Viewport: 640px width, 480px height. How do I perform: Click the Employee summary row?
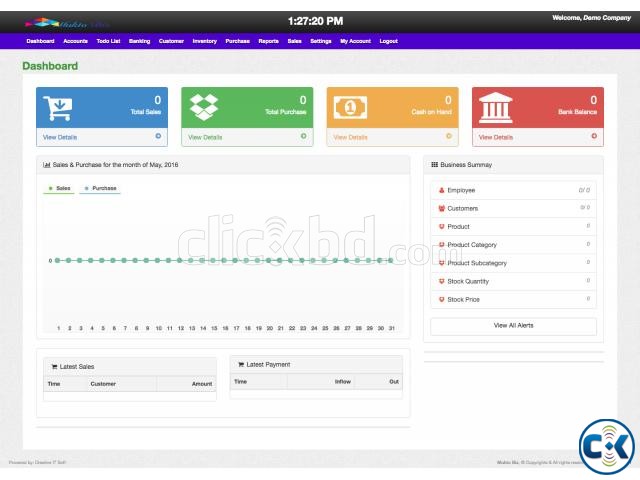pos(513,190)
